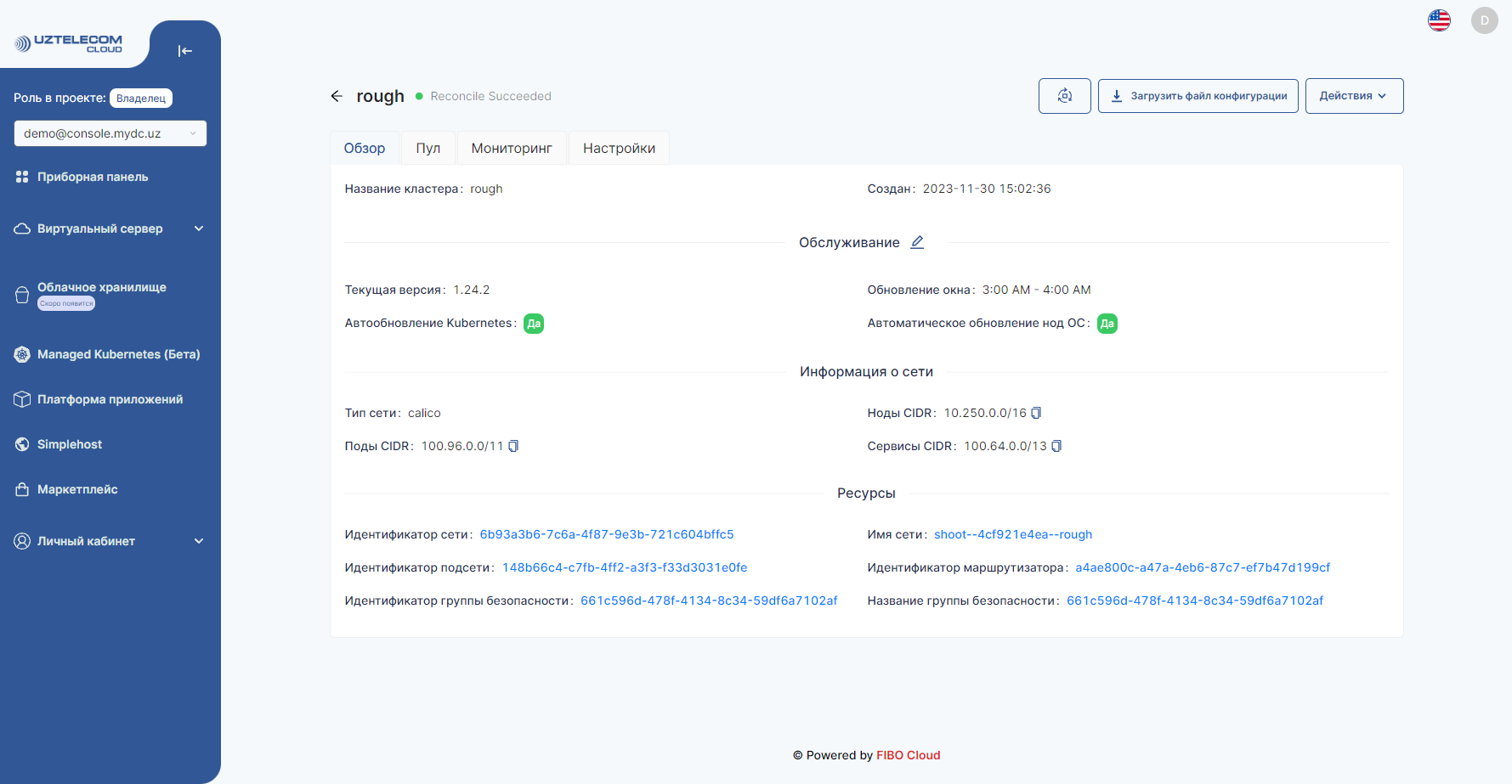Copy the Nodes CIDR value
1512x784 pixels.
[x=1036, y=413]
